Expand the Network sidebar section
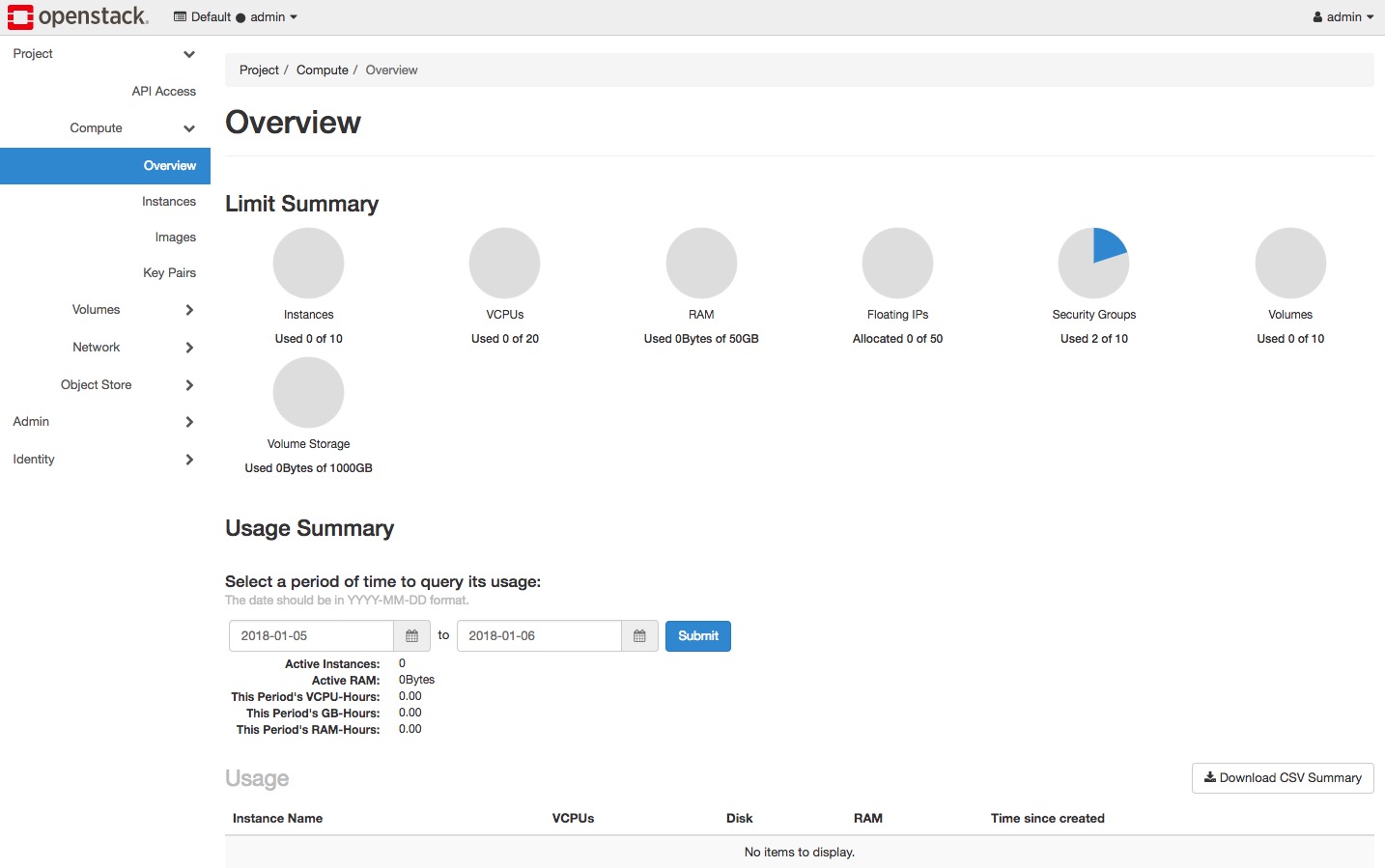Viewport: 1385px width, 868px height. click(x=104, y=348)
